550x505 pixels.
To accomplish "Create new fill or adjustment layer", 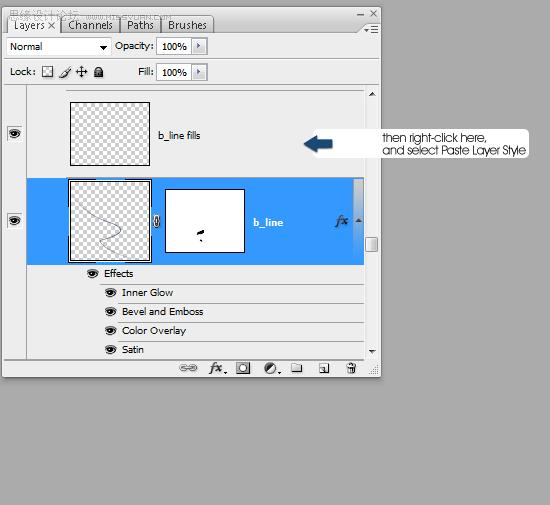I will [x=272, y=368].
